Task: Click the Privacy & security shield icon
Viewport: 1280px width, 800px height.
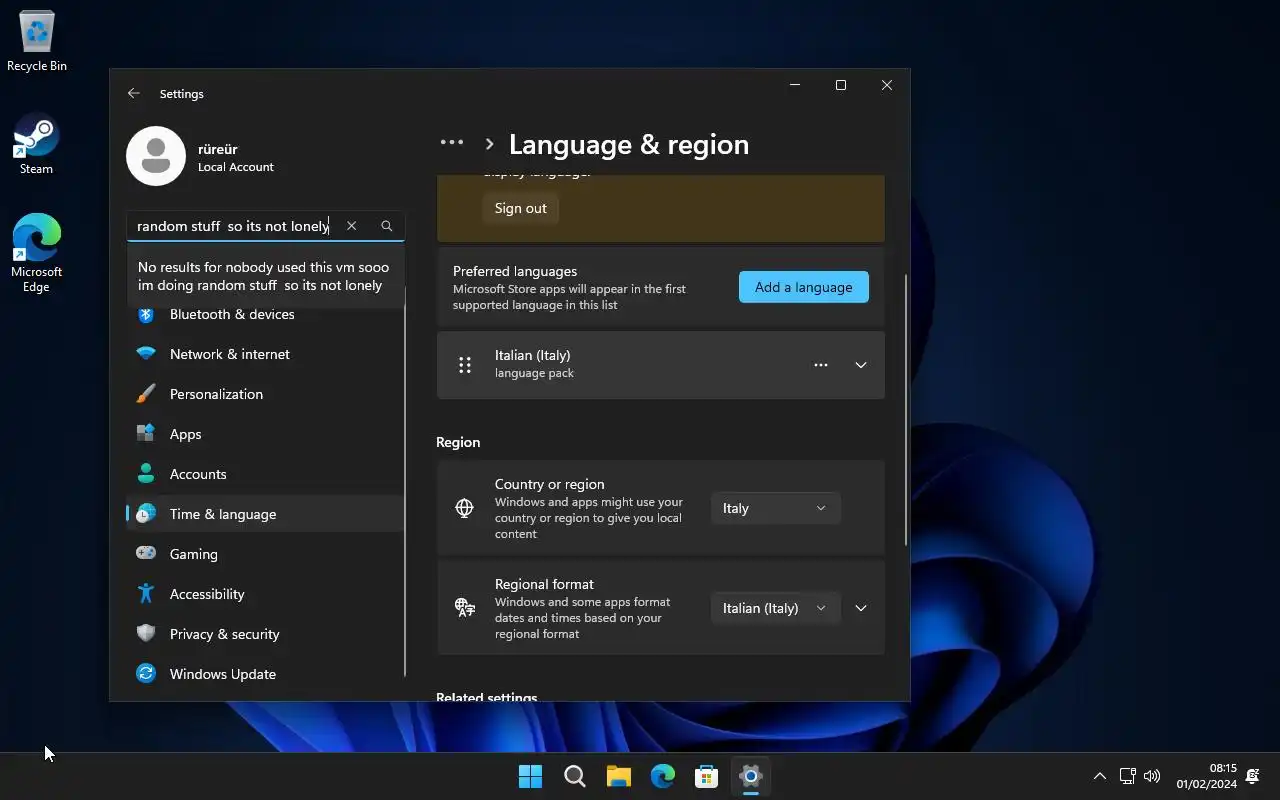Action: 146,634
